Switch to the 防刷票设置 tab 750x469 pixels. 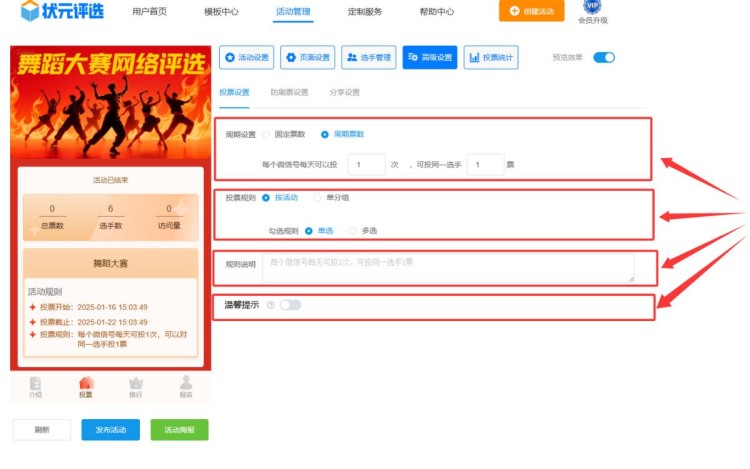[x=289, y=92]
